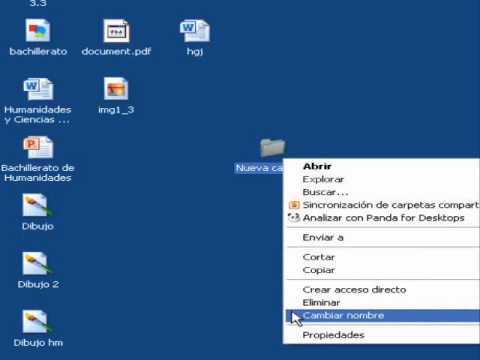Screen dimensions: 480x360
Task: Click the Bachillerato de Humanidades label text
Action: [38, 173]
